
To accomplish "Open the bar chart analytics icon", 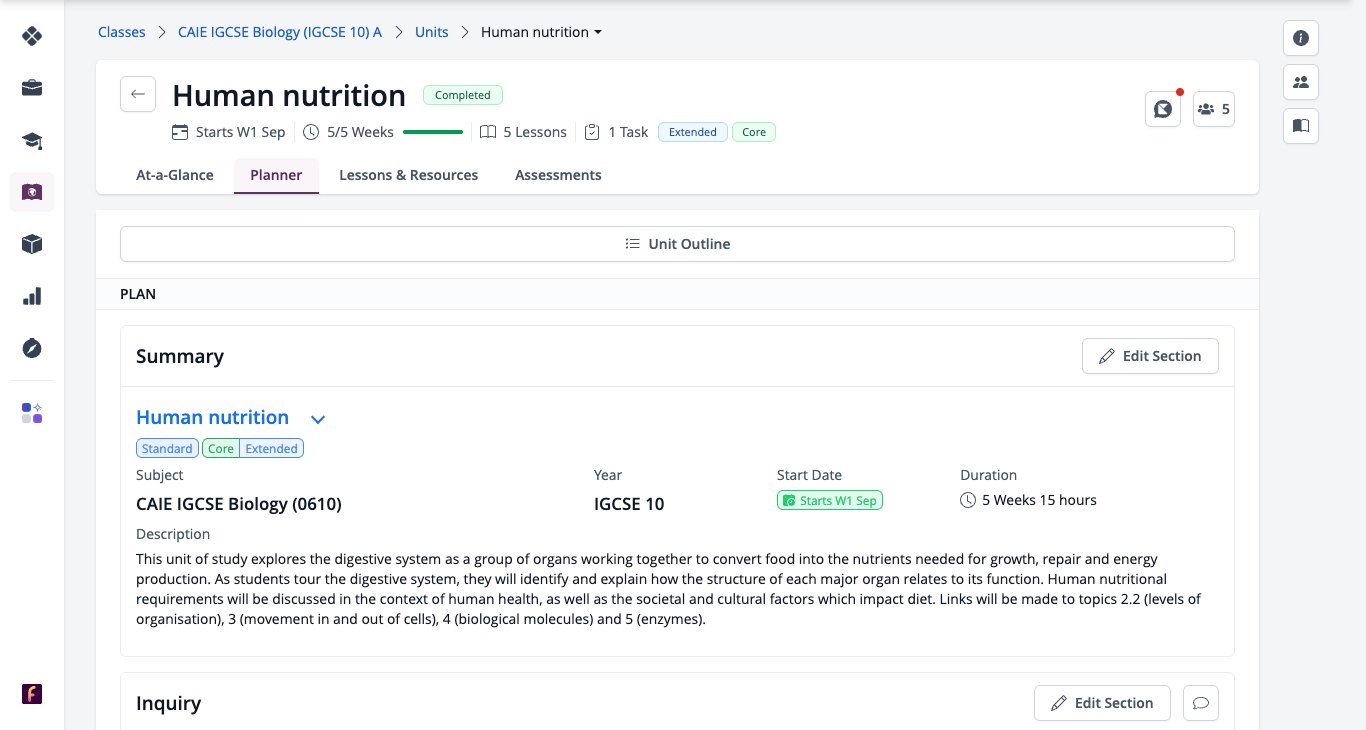I will click(x=32, y=296).
